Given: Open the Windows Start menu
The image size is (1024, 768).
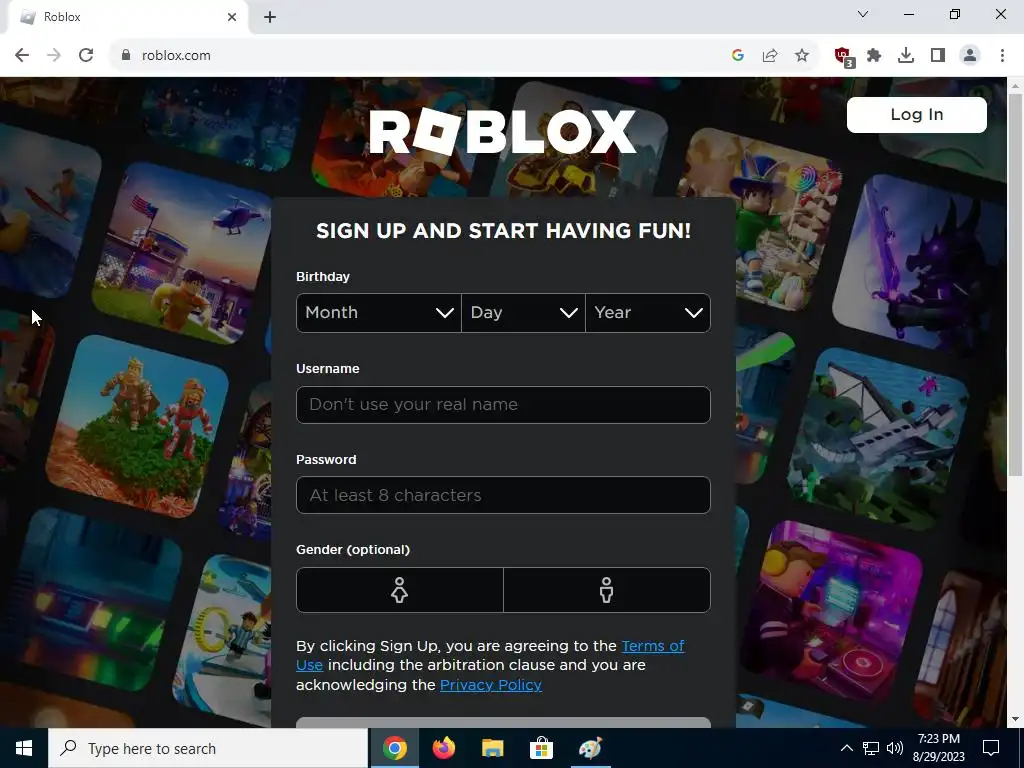Looking at the screenshot, I should pyautogui.click(x=24, y=748).
